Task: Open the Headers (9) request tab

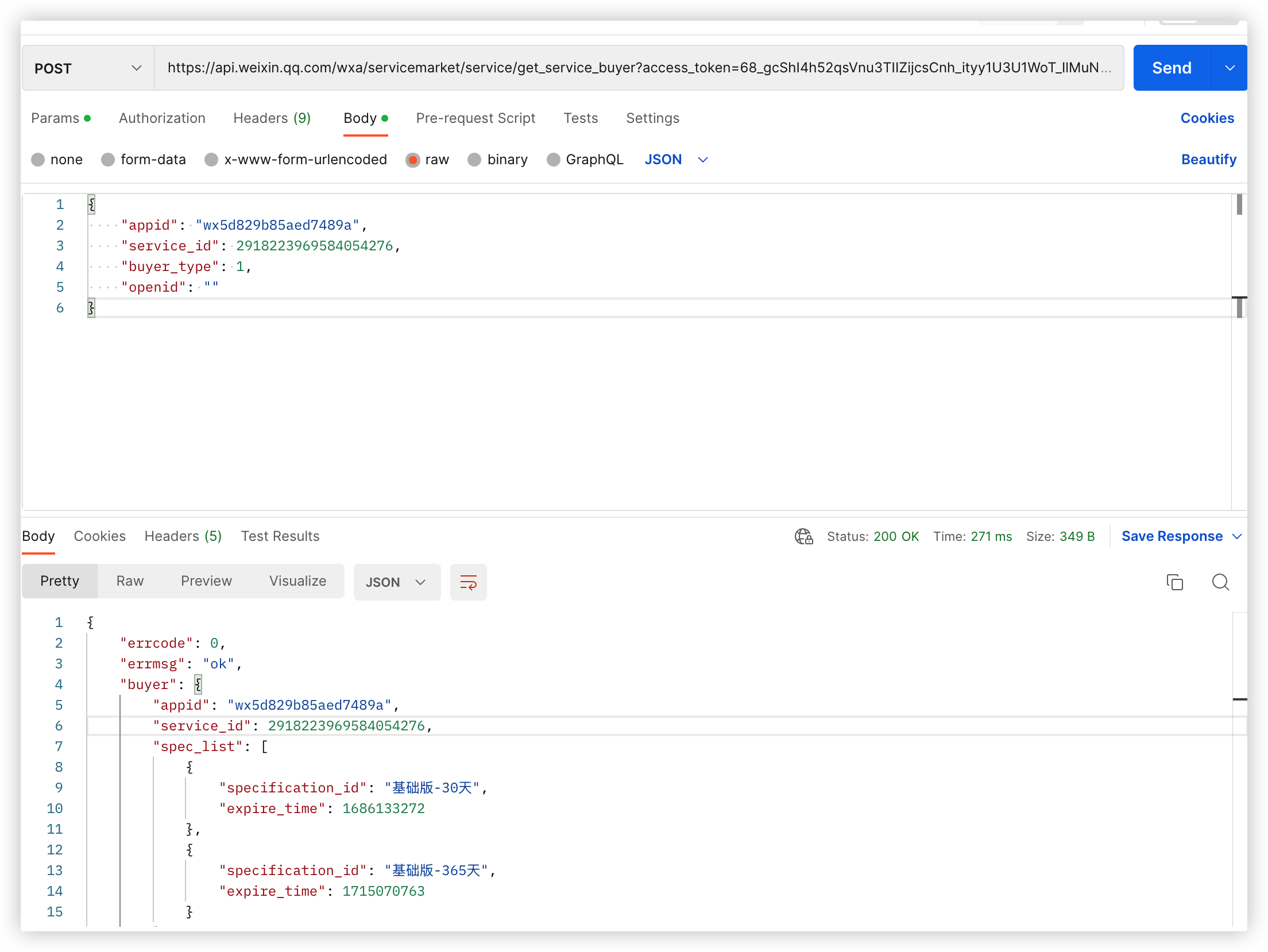Action: click(272, 118)
